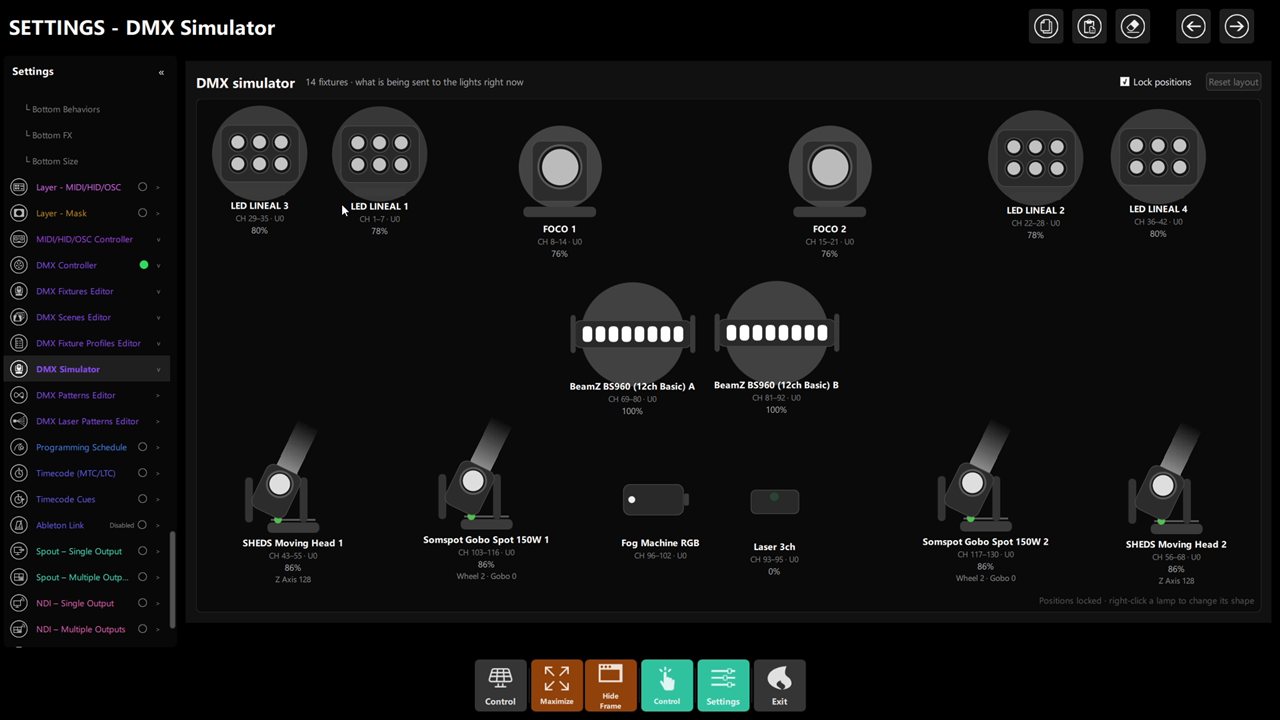The width and height of the screenshot is (1280, 720).
Task: Click the Ableton Link sidebar icon
Action: point(18,525)
